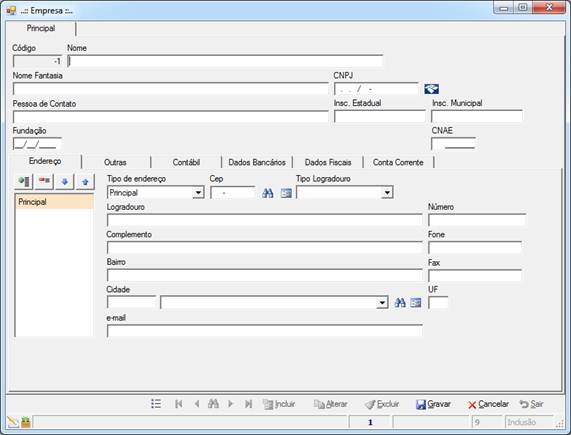Click the CNPJ masked field
571x435 pixels.
376,89
